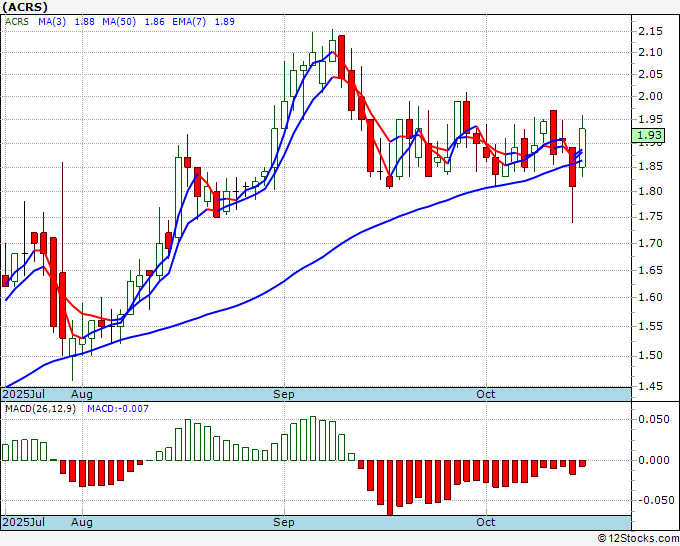Click Oct on the MACD date axis

pos(485,522)
